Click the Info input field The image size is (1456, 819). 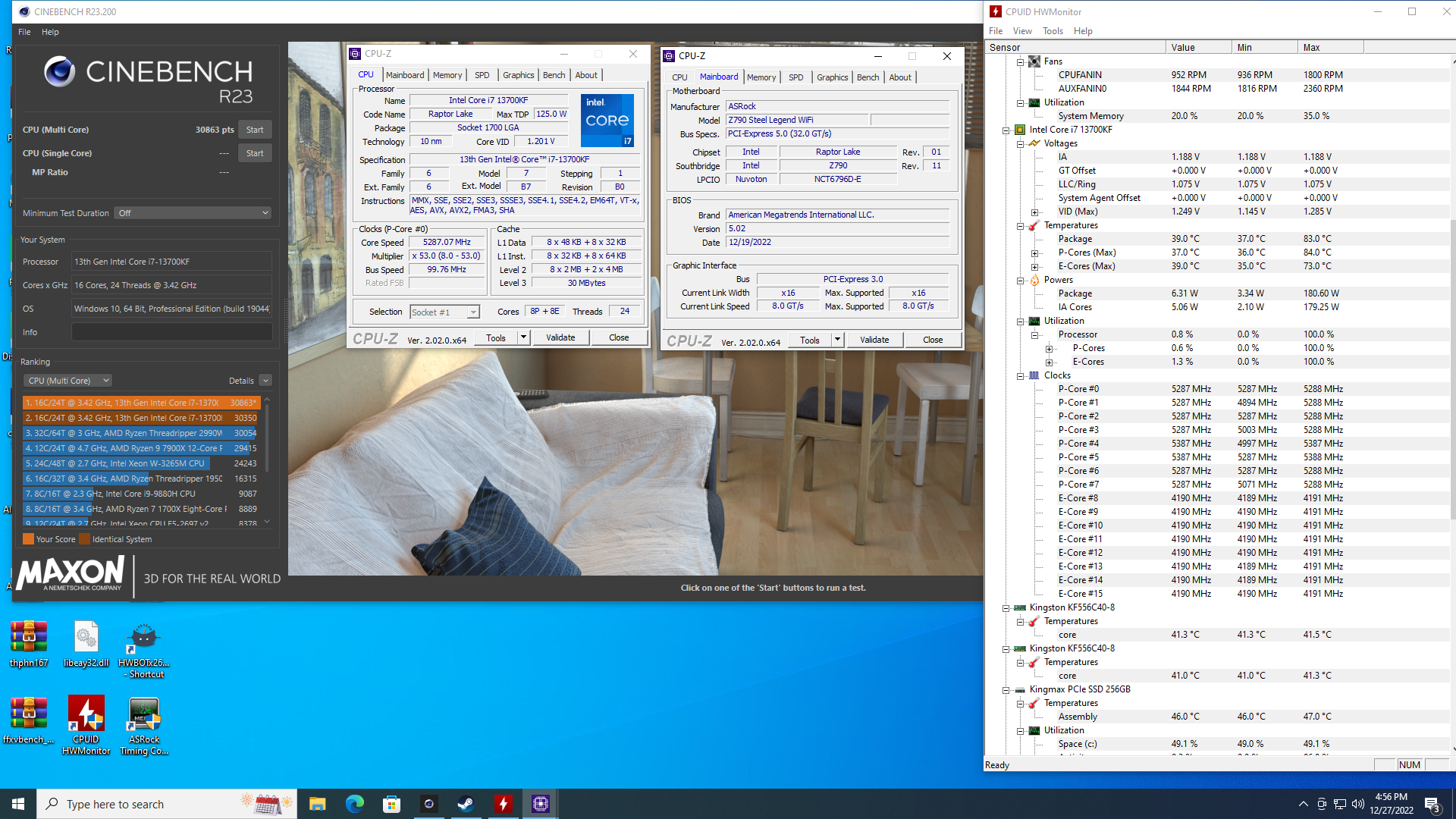click(x=171, y=332)
